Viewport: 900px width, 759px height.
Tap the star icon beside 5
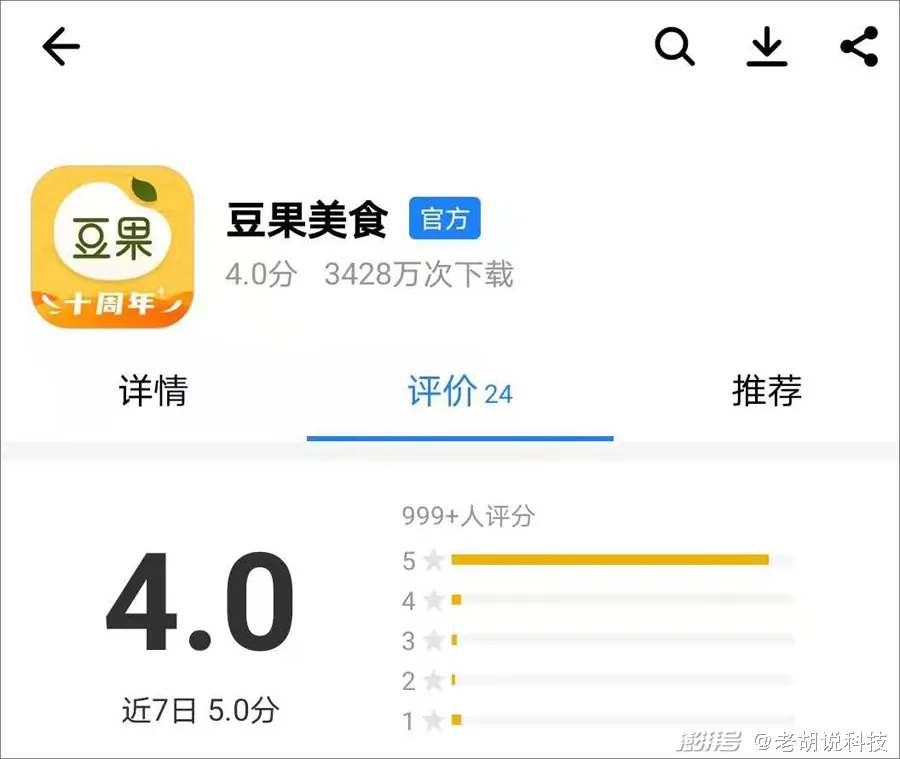(435, 560)
